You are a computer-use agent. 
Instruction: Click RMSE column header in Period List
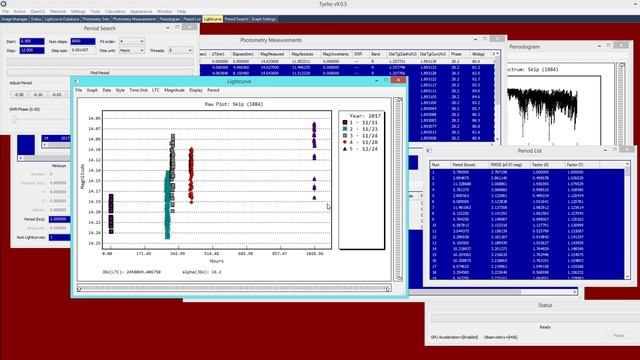tap(509, 164)
